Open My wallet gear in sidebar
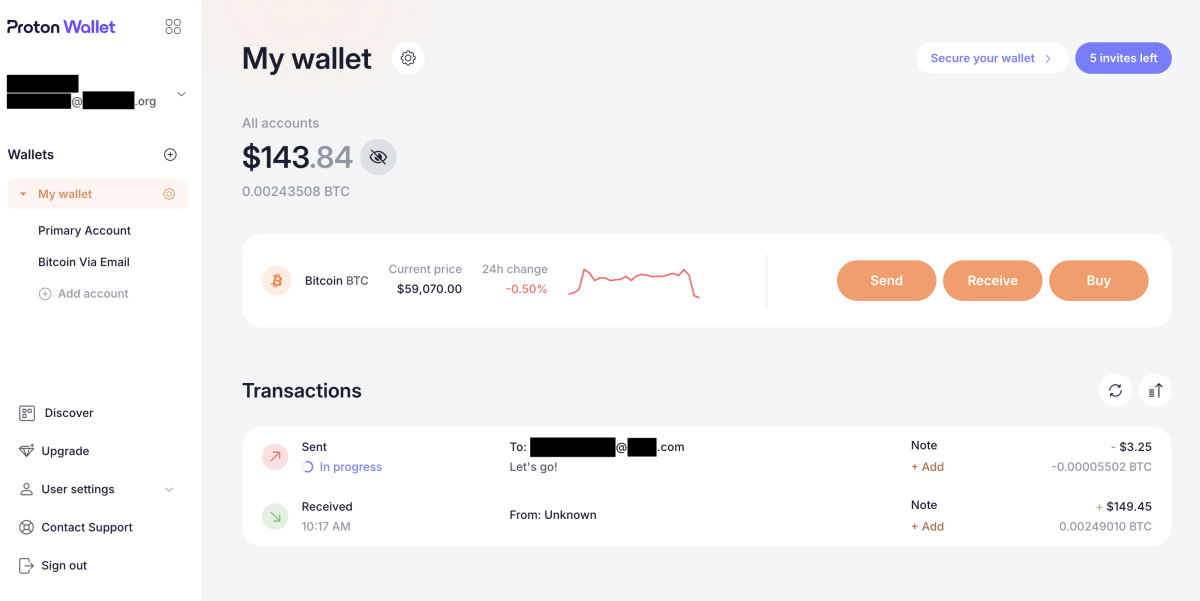Viewport: 1200px width, 601px height. [169, 194]
